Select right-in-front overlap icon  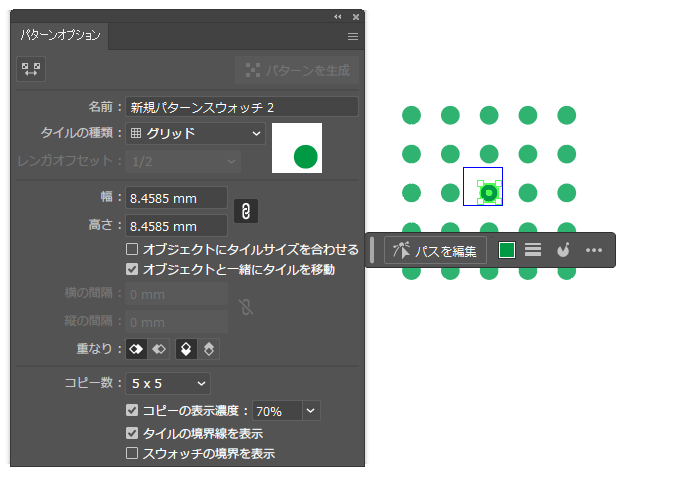159,349
